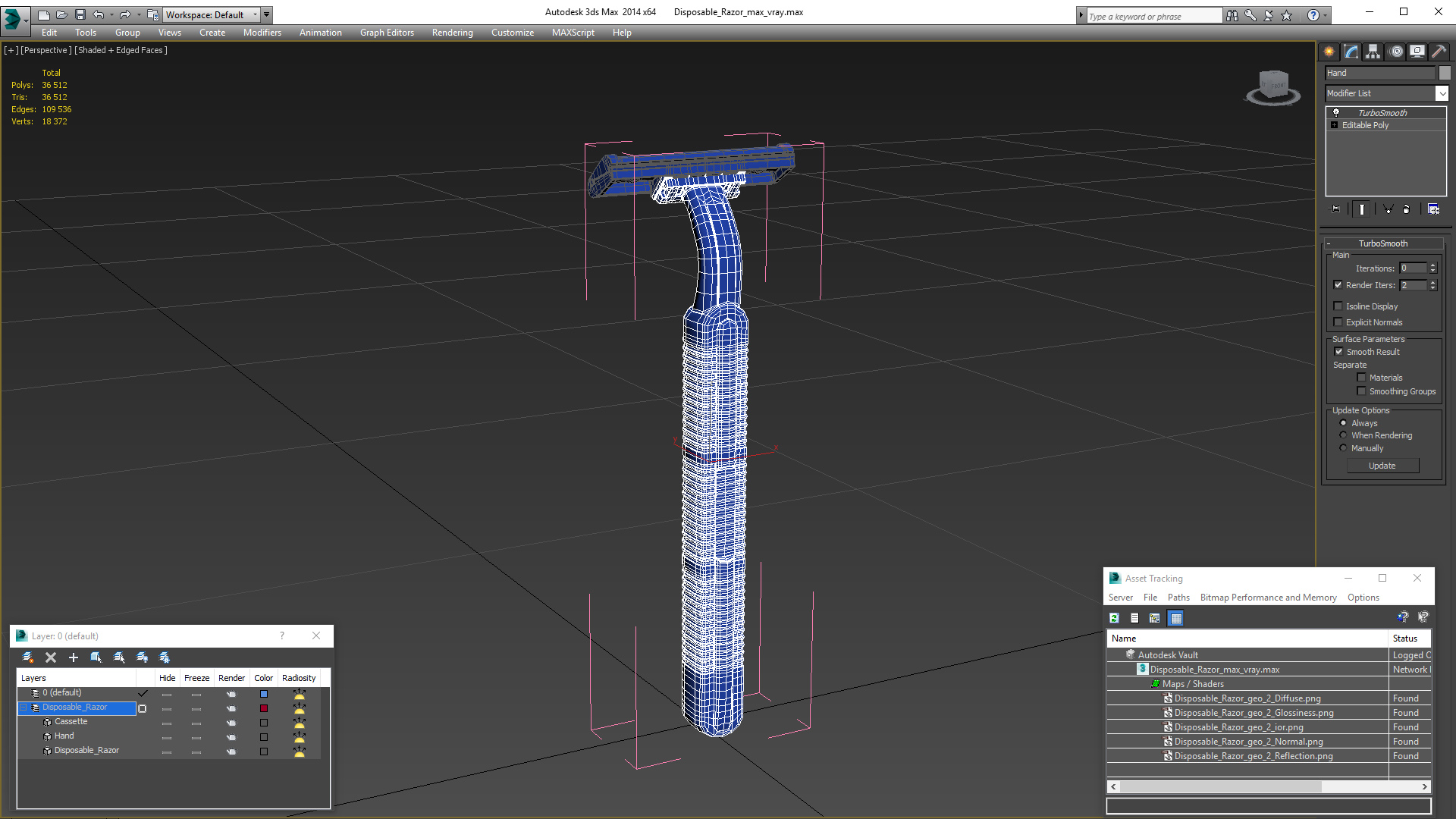Create new layer in the Layer dialog
The image size is (1456, 819).
pyautogui.click(x=28, y=657)
